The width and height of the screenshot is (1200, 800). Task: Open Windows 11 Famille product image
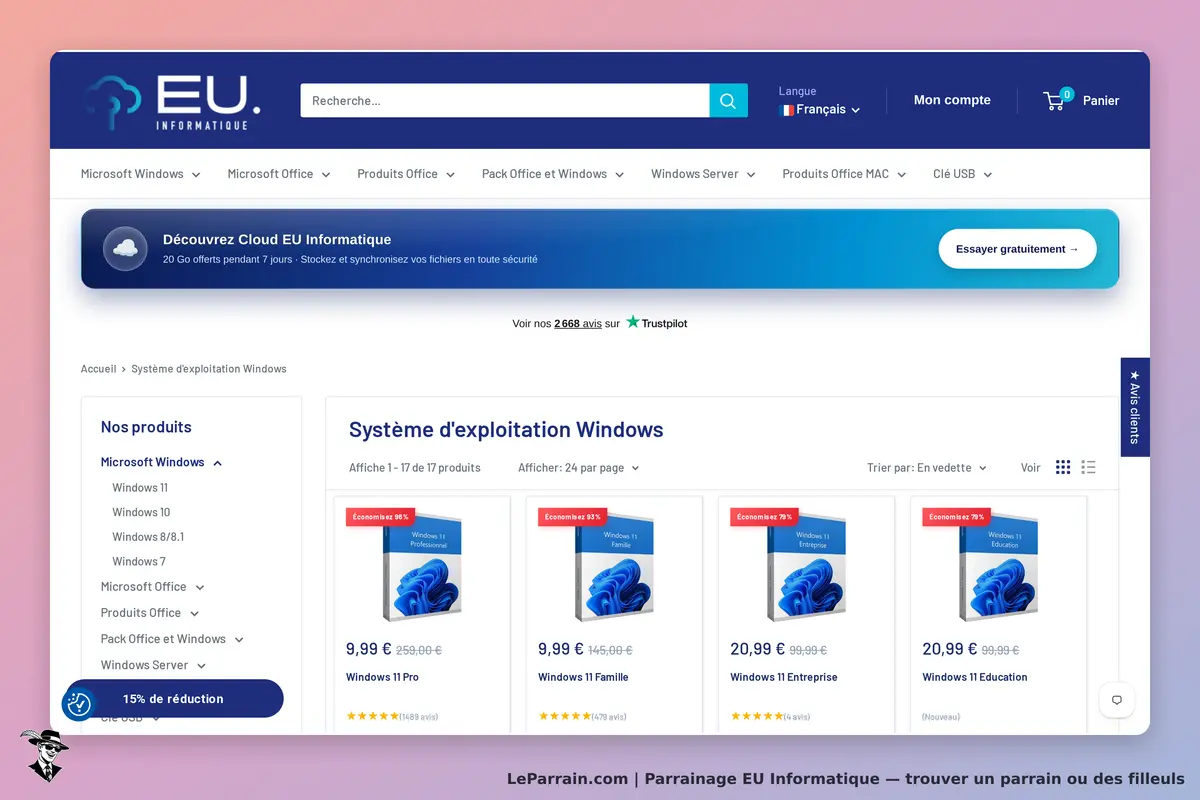[x=614, y=567]
